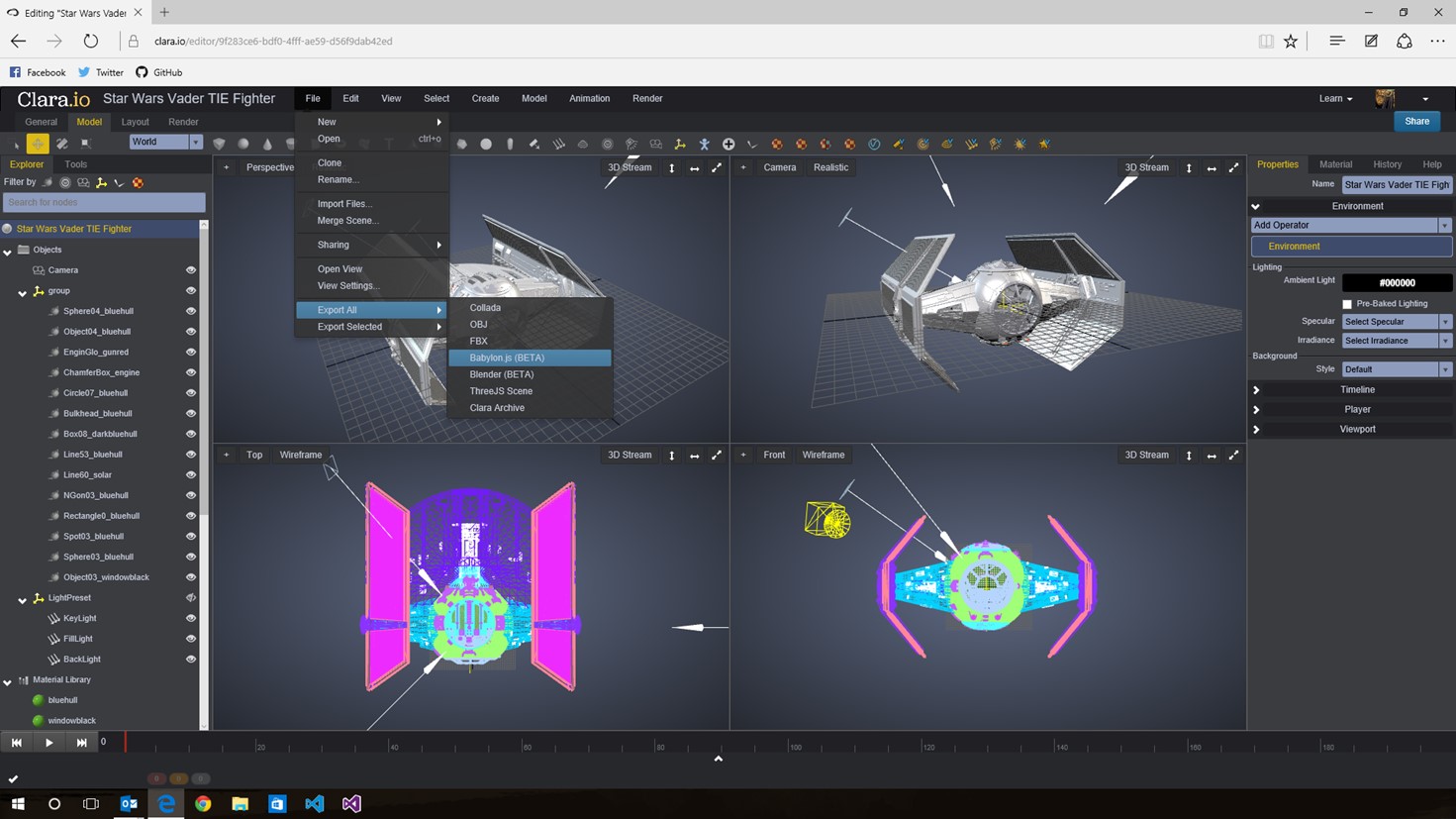
Task: Toggle visibility of LightPreset group
Action: pyautogui.click(x=191, y=598)
